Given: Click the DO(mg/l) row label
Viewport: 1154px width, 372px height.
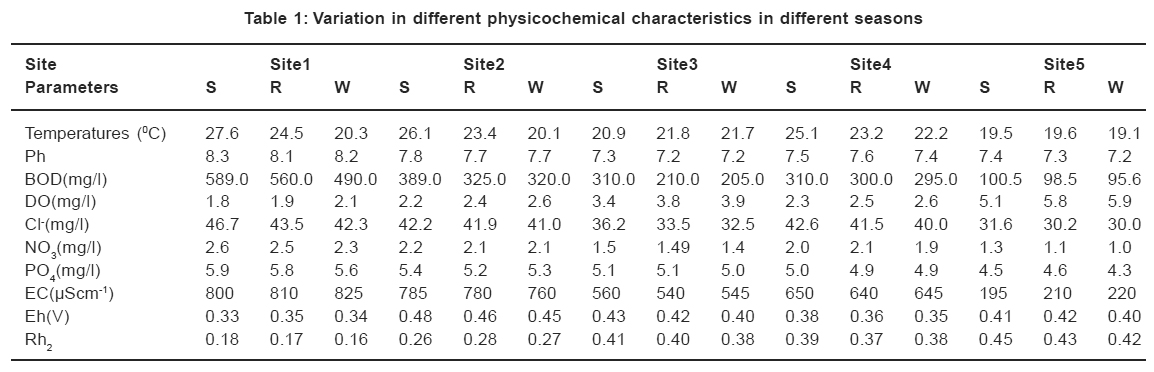Looking at the screenshot, I should [x=60, y=201].
